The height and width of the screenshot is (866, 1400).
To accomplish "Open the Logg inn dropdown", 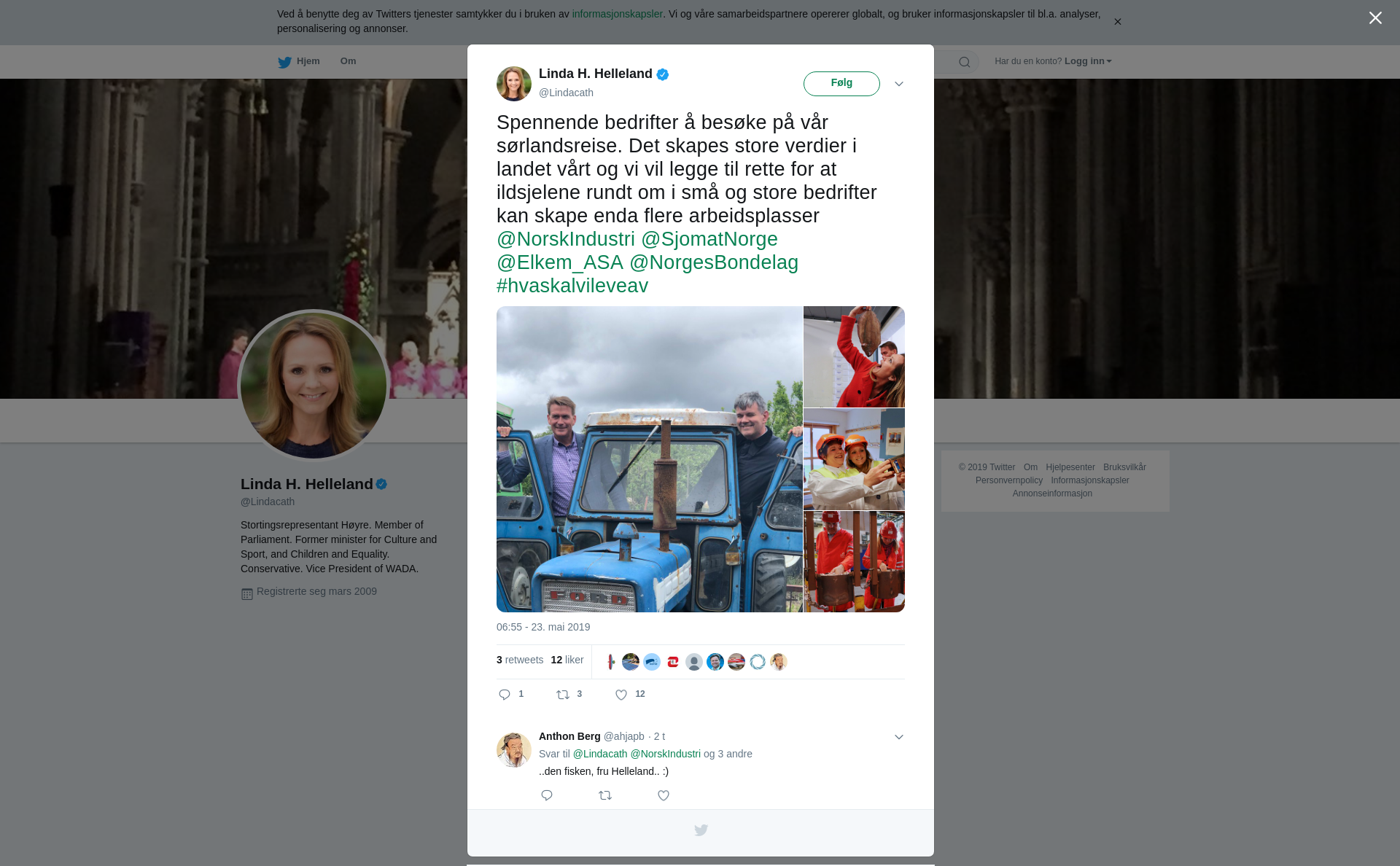I will [1088, 61].
